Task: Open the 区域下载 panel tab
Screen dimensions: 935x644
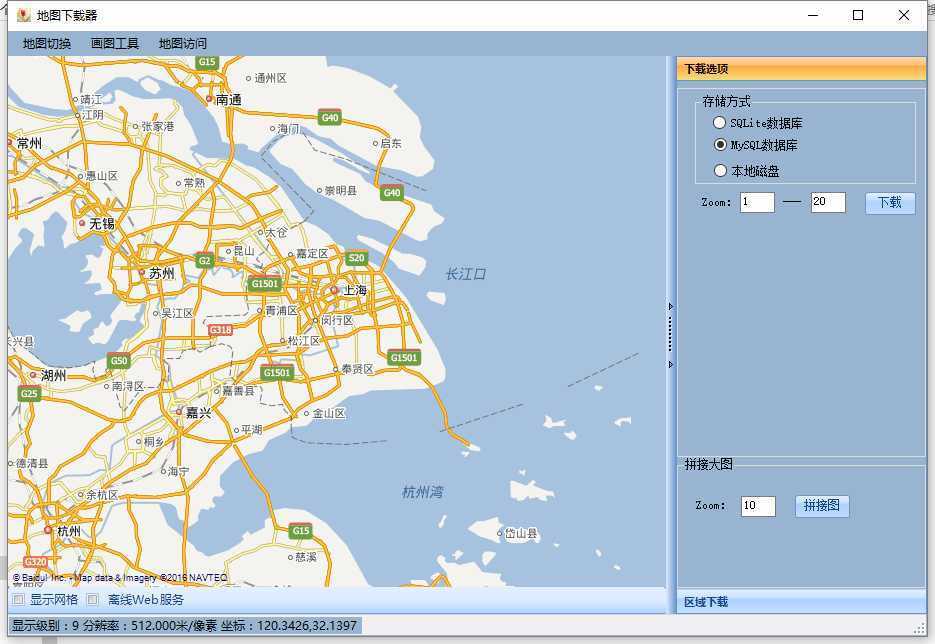Action: tap(801, 602)
